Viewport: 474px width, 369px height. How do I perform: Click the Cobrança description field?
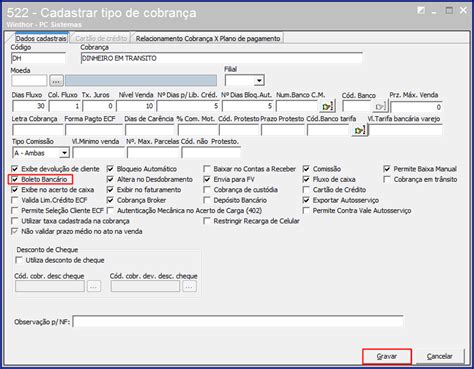[x=221, y=58]
